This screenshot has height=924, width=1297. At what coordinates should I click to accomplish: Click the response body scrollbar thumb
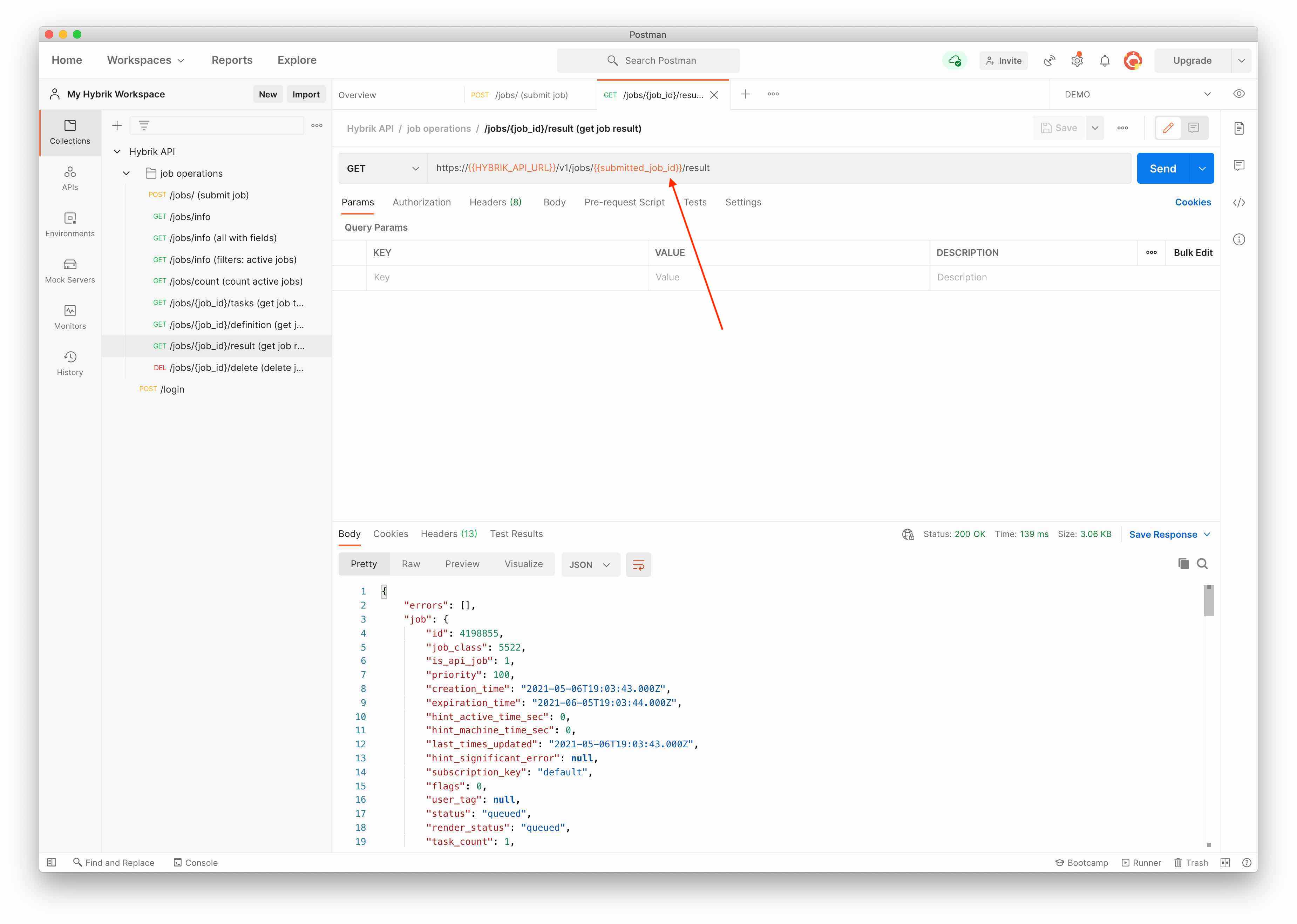click(1209, 601)
